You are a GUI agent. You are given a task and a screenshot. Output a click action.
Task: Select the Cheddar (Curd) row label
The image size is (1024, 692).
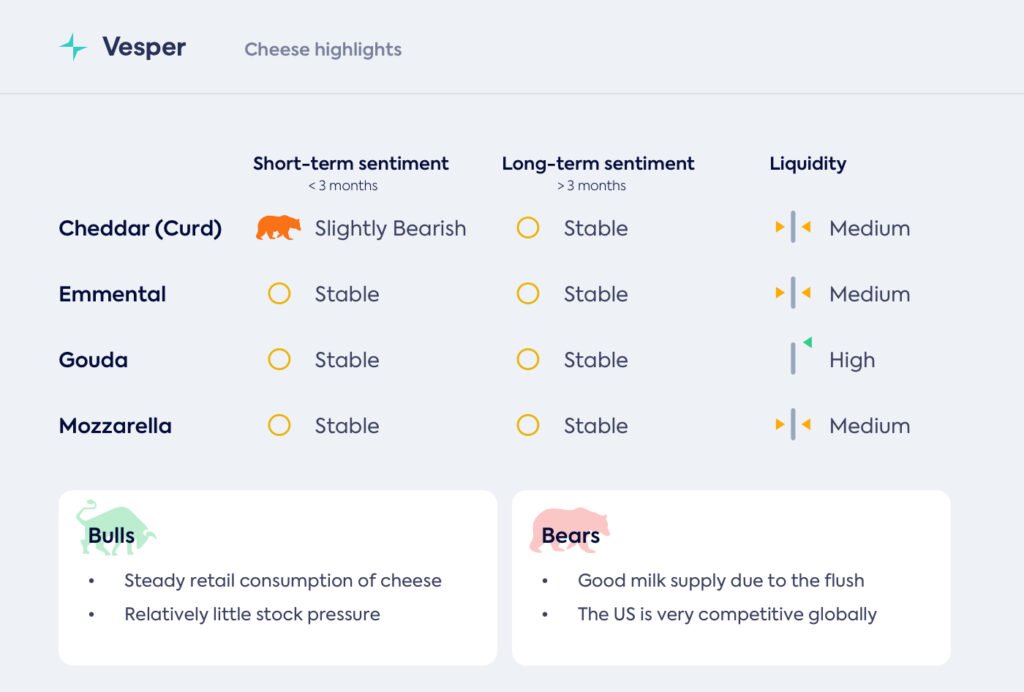click(140, 228)
